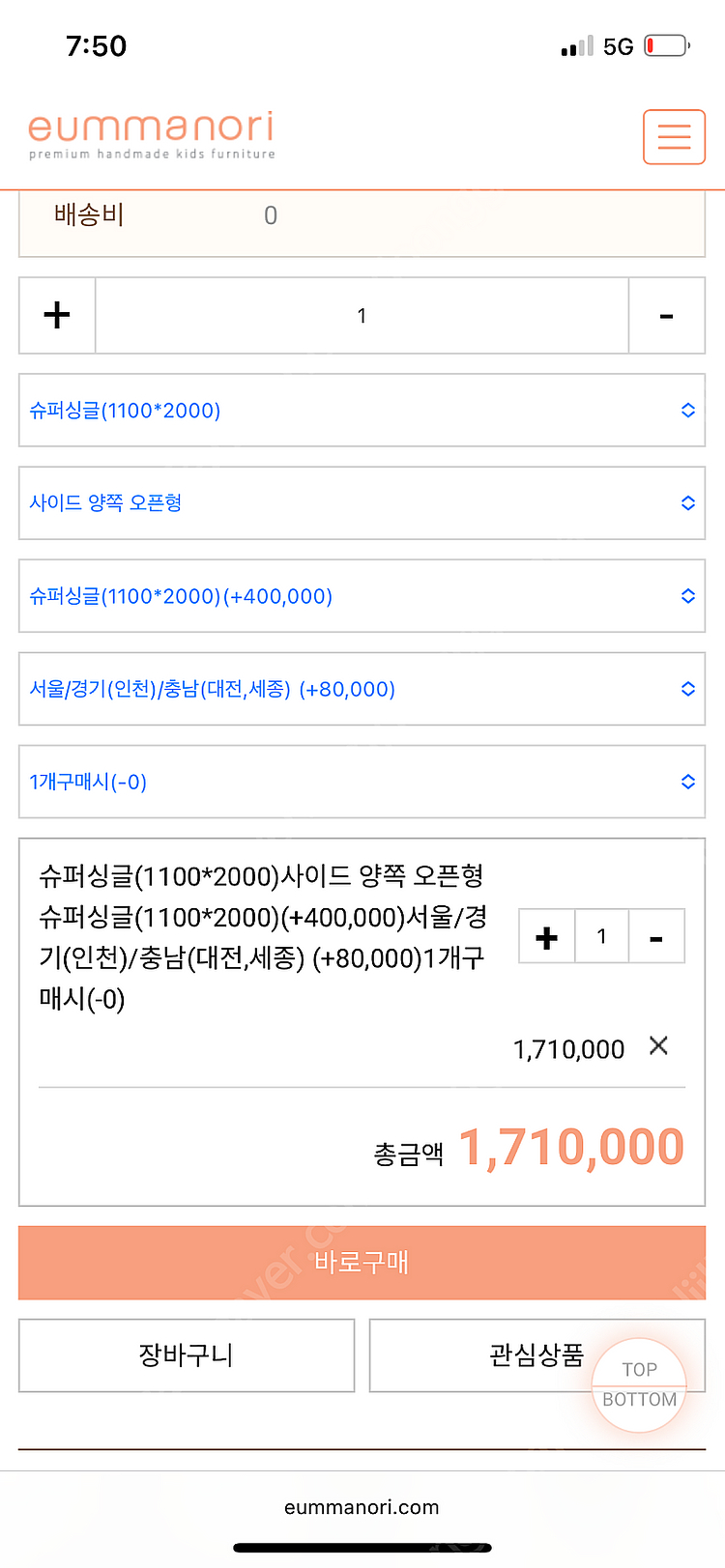Screen dimensions: 725x1568
Task: Remove selected option with X icon
Action: [658, 1045]
